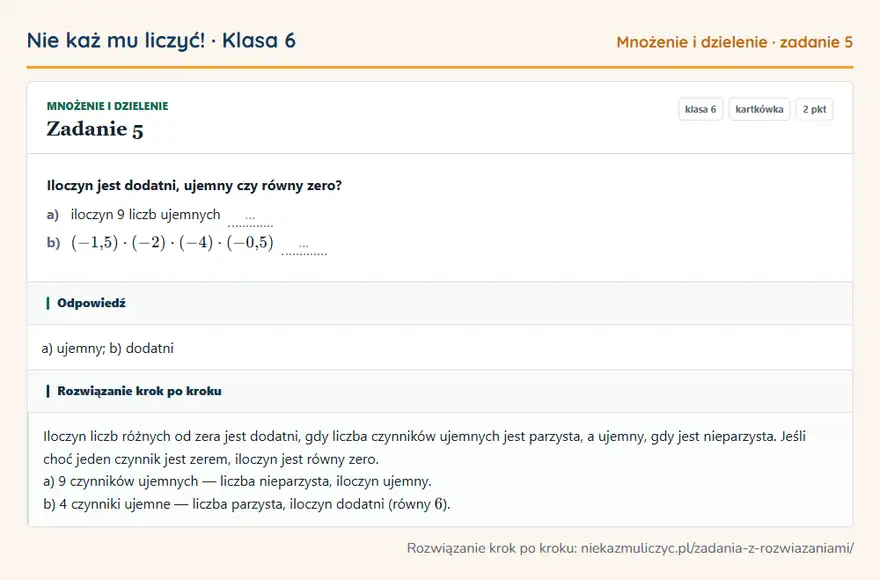Click the 'Nie każ mu liczyć! · Klasa 6' title

pyautogui.click(x=161, y=41)
